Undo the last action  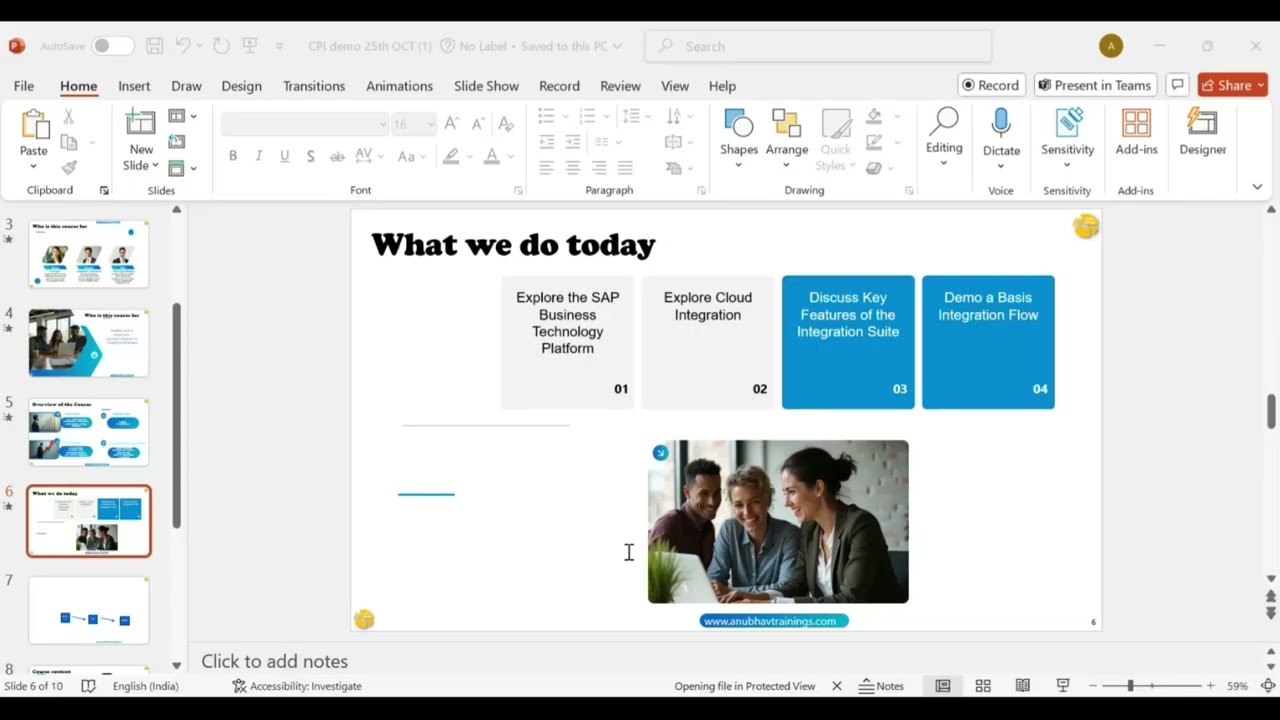pos(183,46)
